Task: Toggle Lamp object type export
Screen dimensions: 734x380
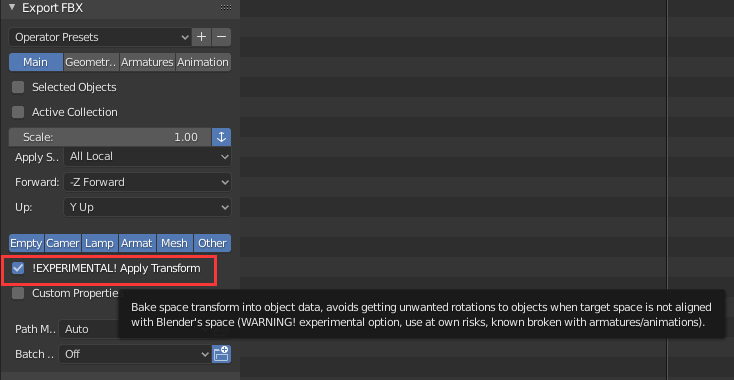Action: click(100, 243)
